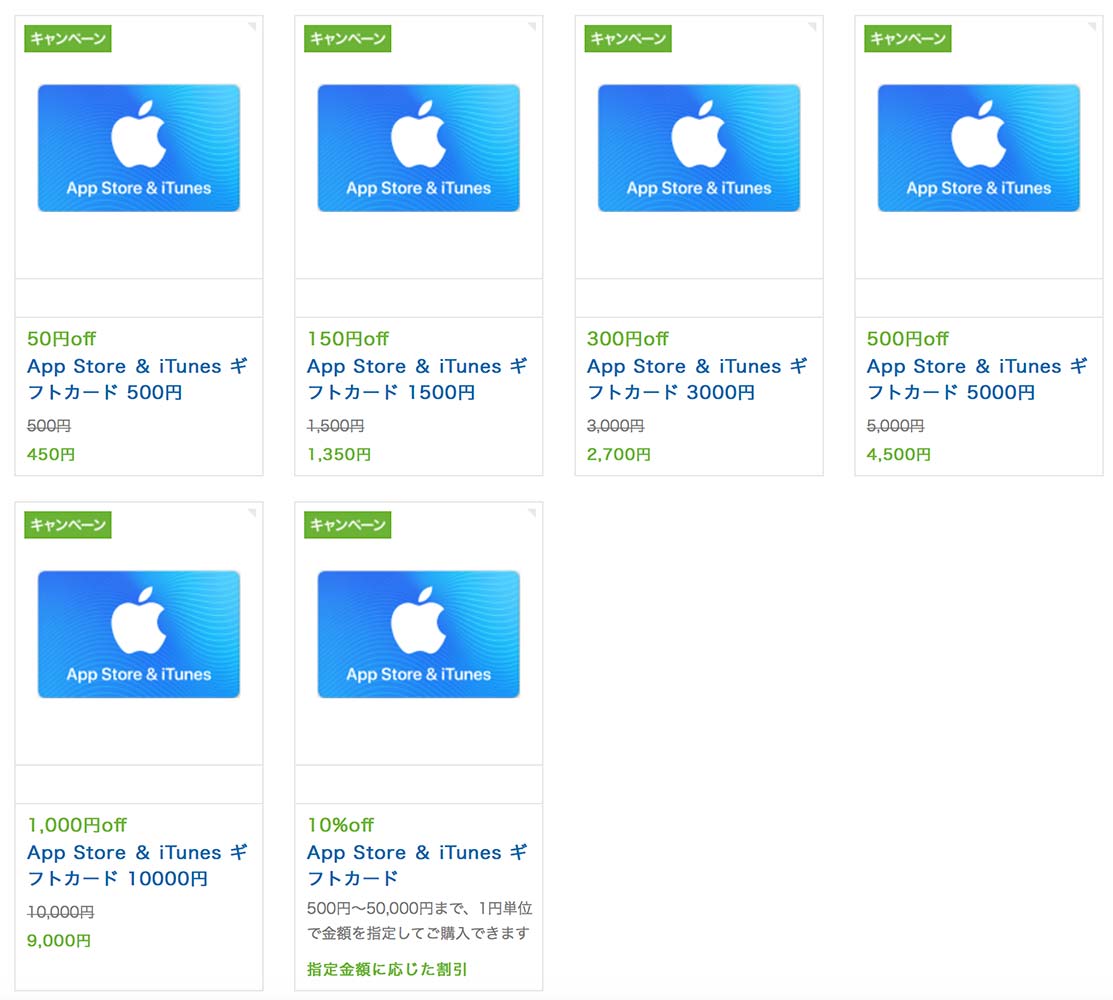Select the 1,000円off label
1113x1000 pixels.
coord(77,825)
